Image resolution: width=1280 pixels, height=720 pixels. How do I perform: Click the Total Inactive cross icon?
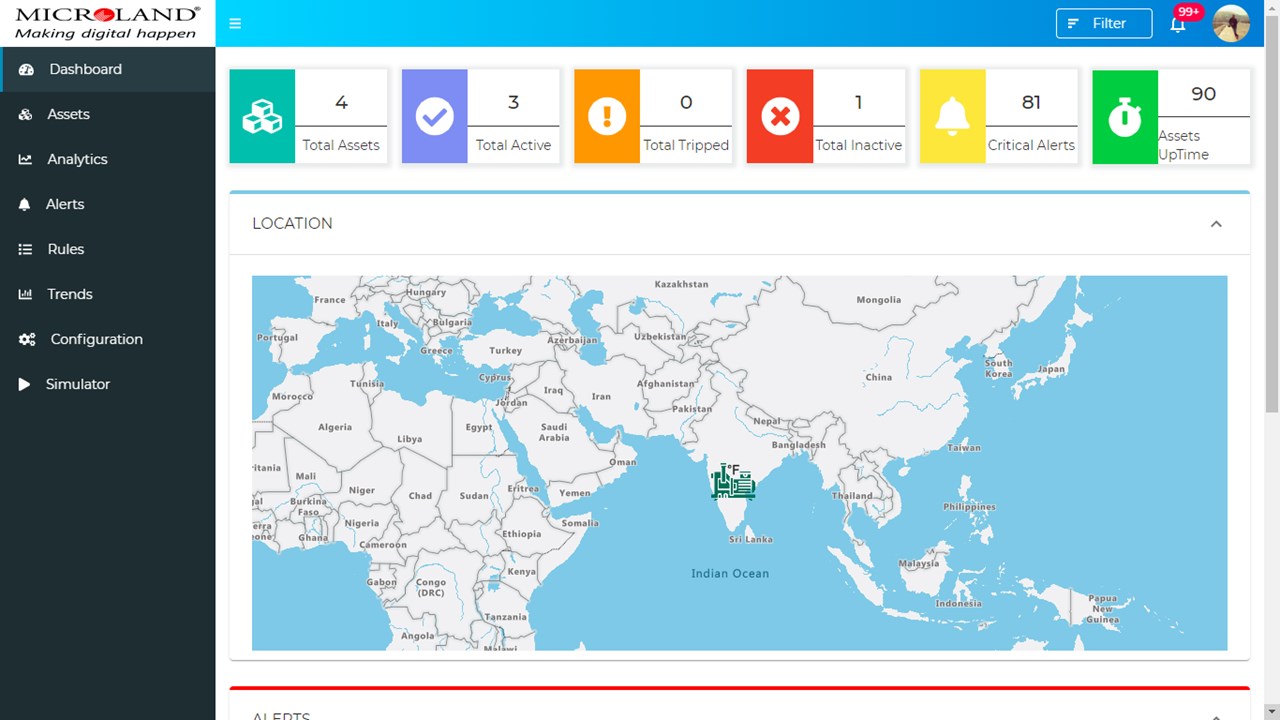pos(779,116)
